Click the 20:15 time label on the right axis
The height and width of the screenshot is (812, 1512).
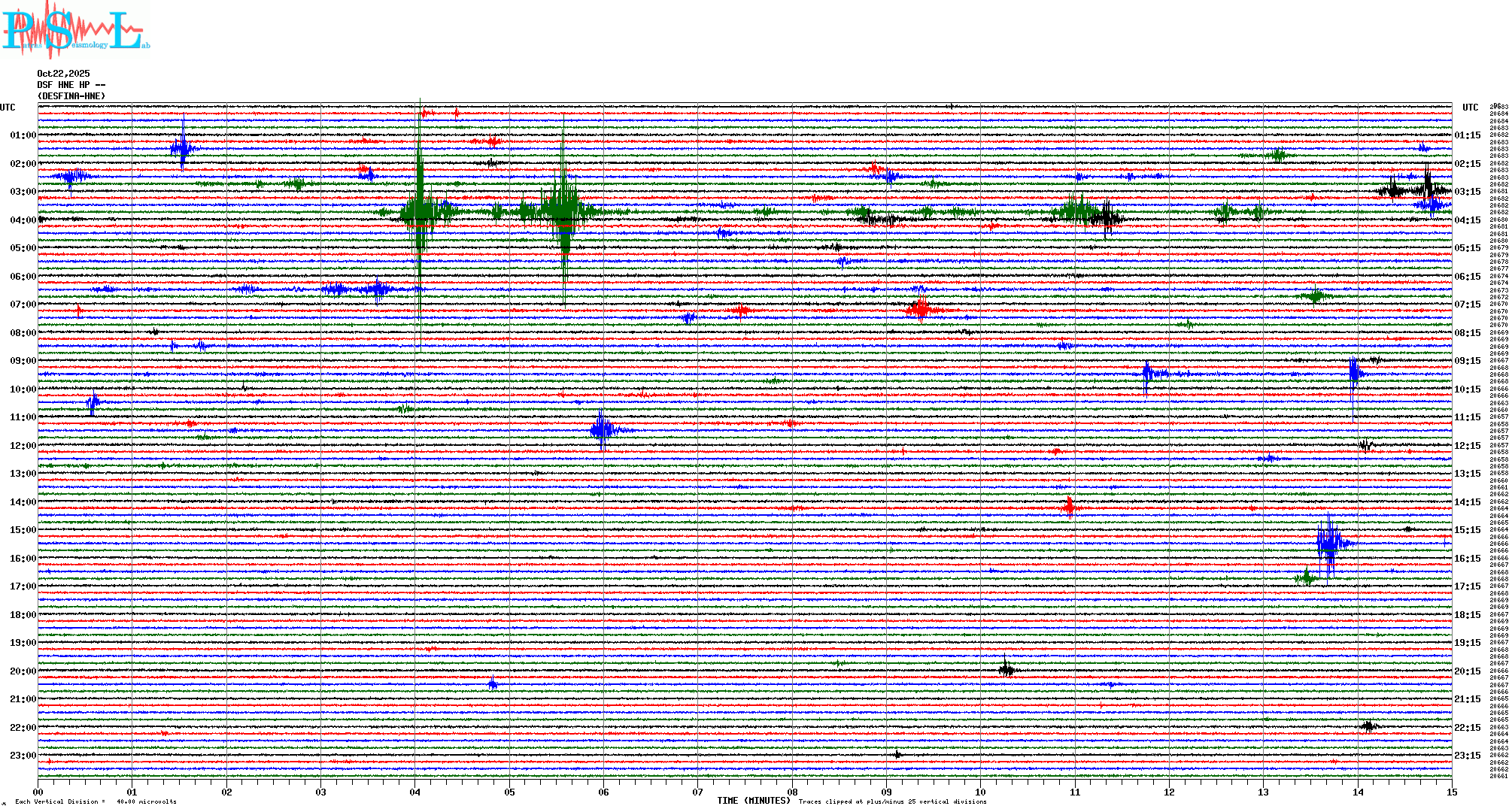pyautogui.click(x=1467, y=671)
